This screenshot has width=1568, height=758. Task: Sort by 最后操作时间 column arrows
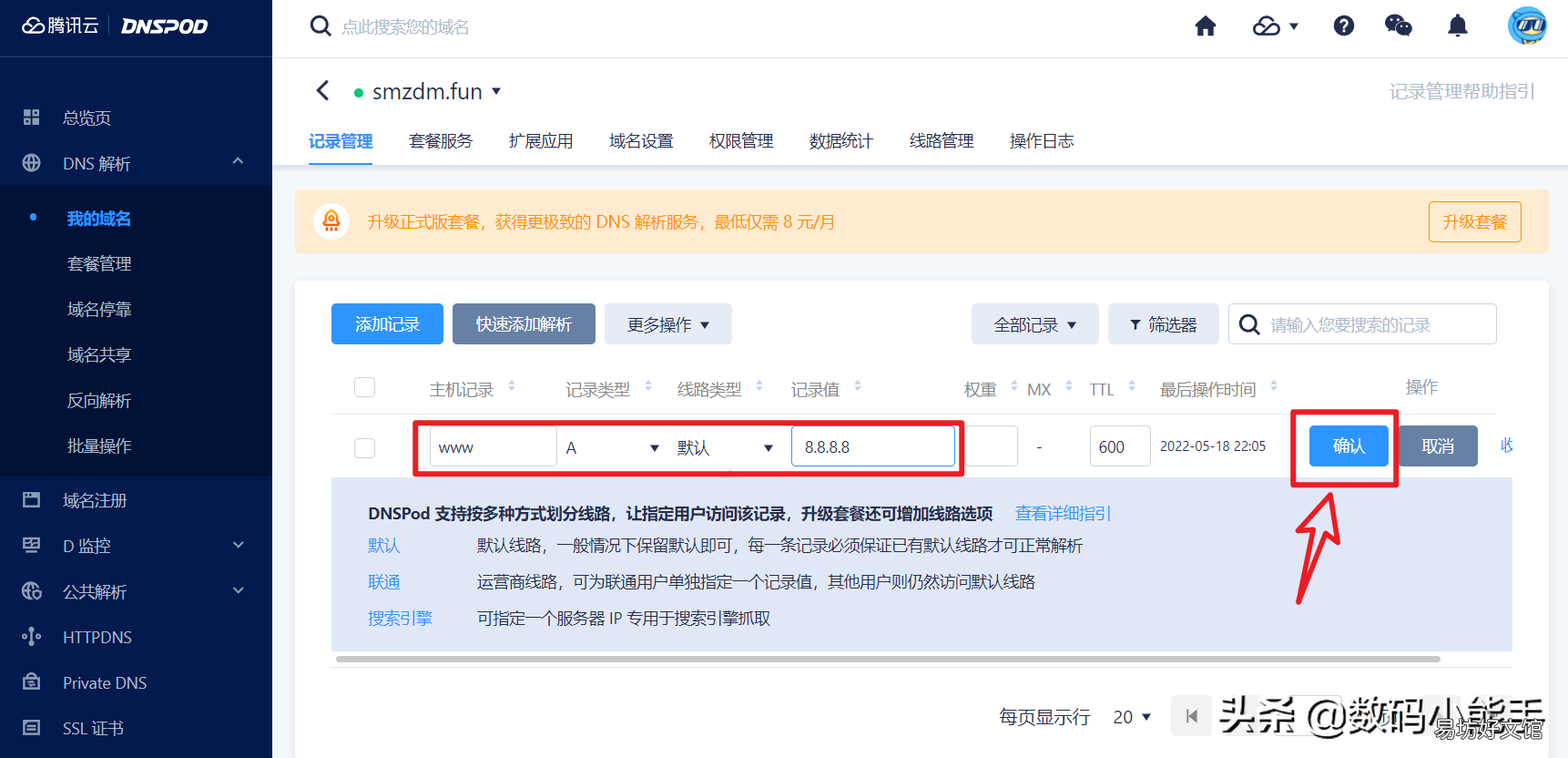[x=1274, y=386]
